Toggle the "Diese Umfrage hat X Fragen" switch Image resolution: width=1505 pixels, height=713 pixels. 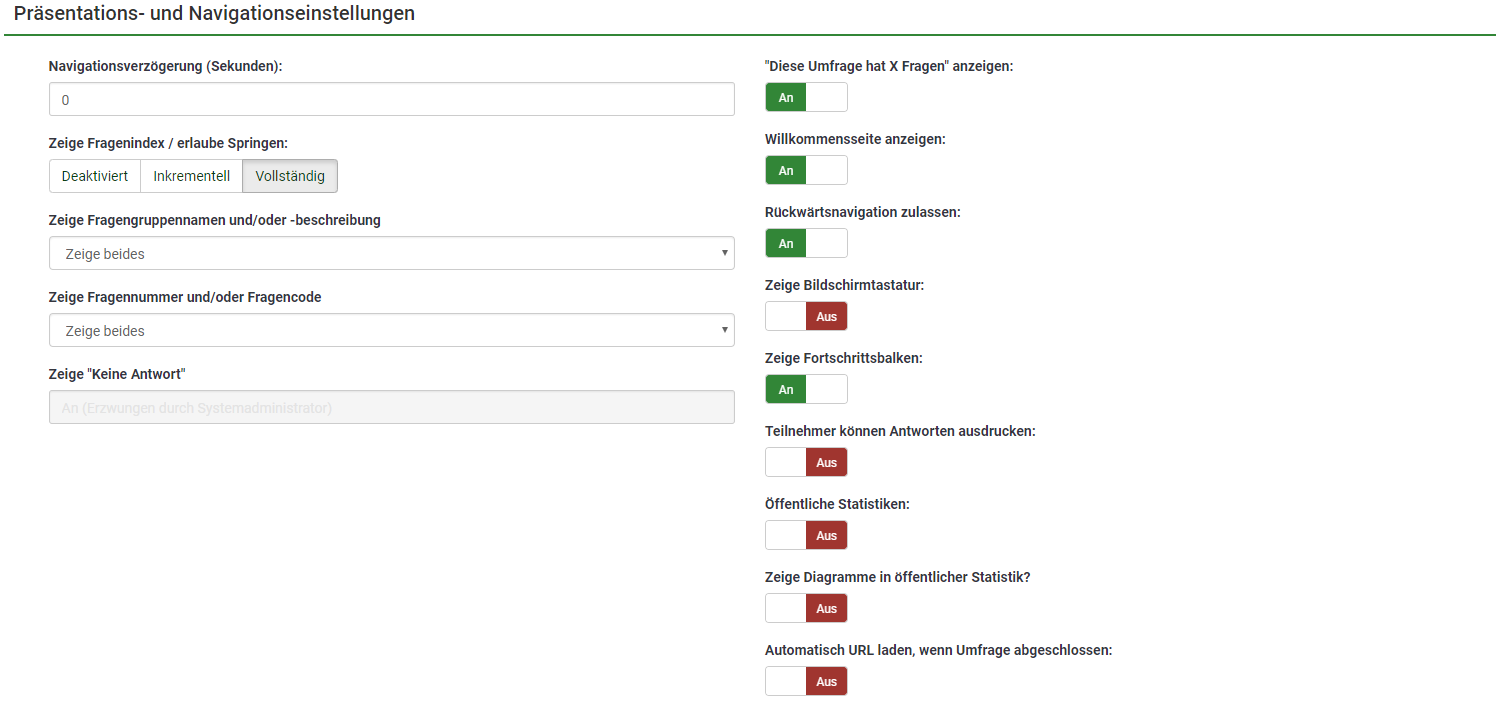coord(806,97)
